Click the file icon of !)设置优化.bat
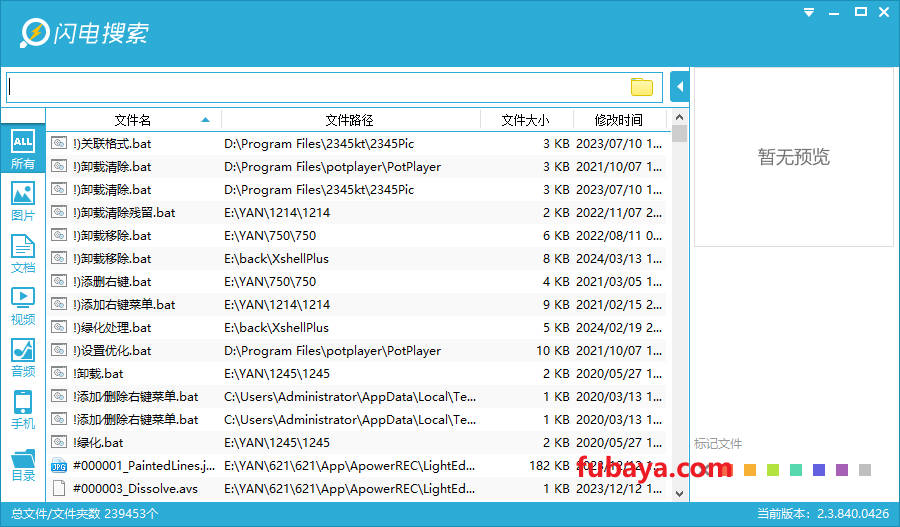 point(59,350)
